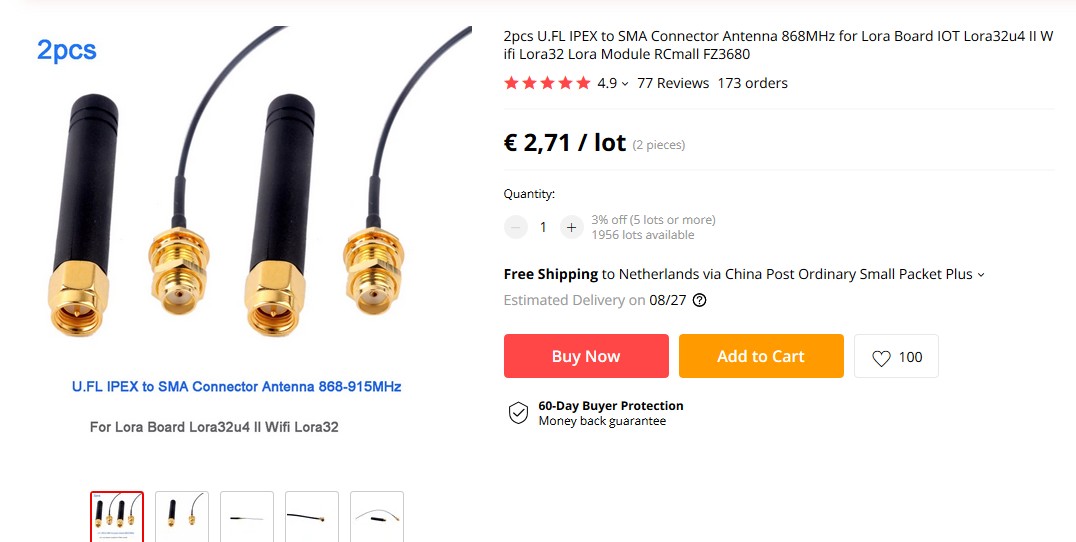Screen dimensions: 1076x542
Task: Click the quantity number field
Action: [543, 227]
